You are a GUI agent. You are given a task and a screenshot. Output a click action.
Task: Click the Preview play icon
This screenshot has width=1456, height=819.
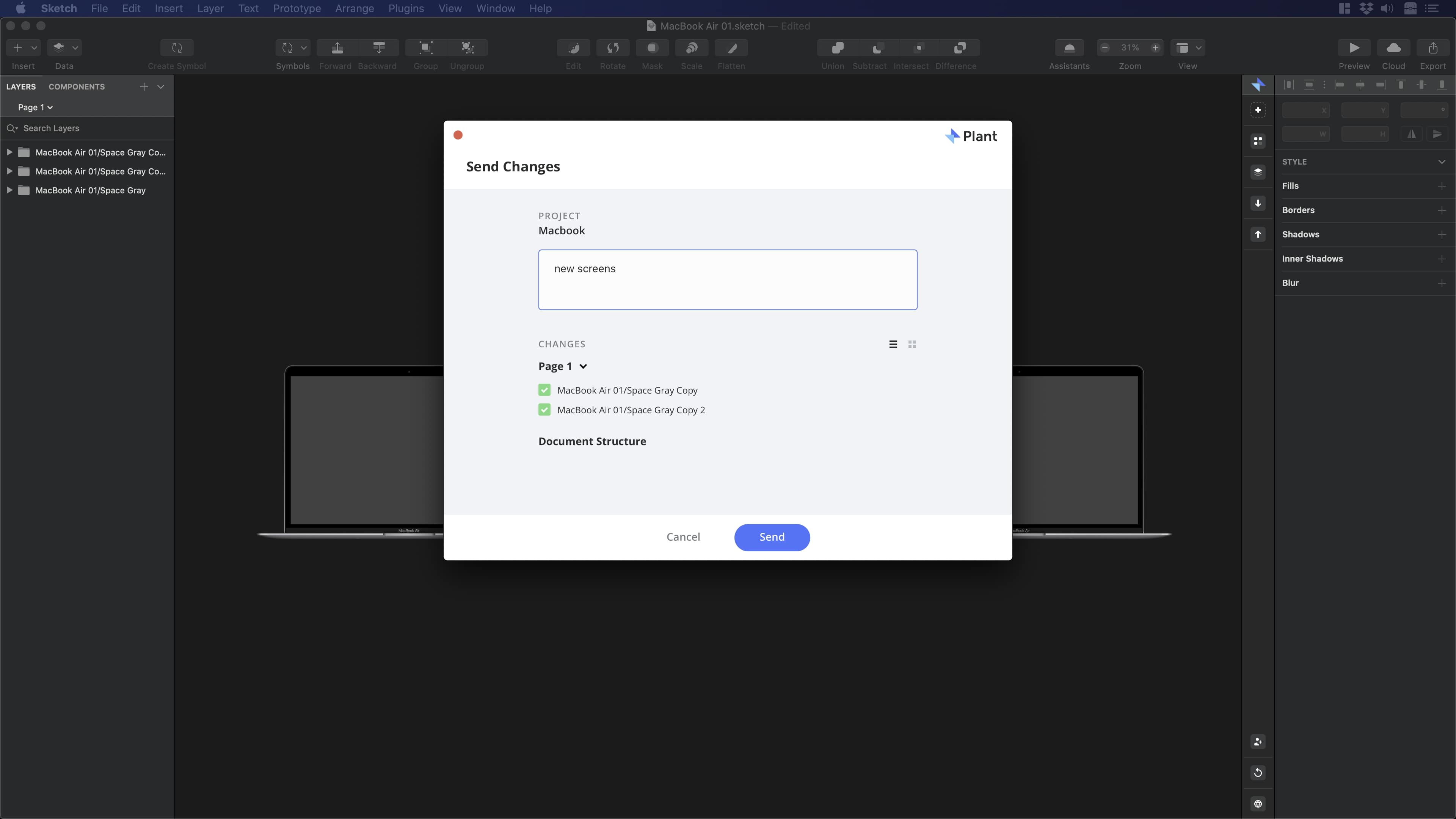1354,48
